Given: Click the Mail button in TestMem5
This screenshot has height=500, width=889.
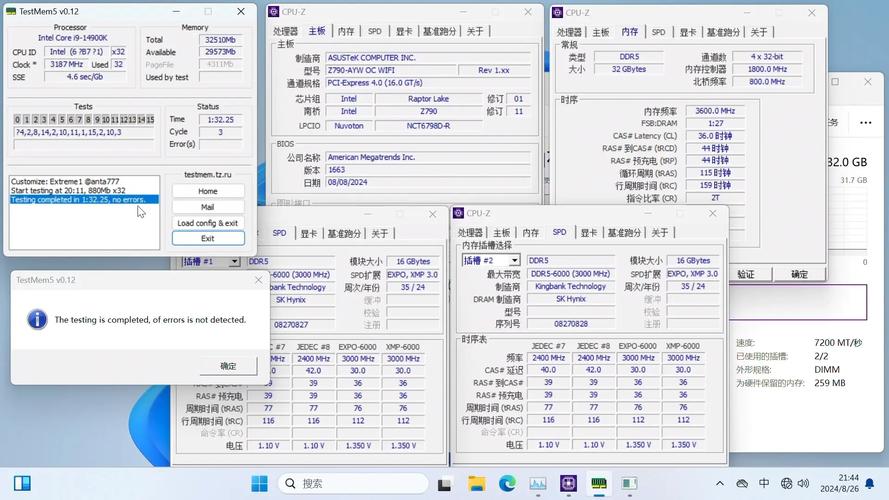Looking at the screenshot, I should (x=208, y=207).
